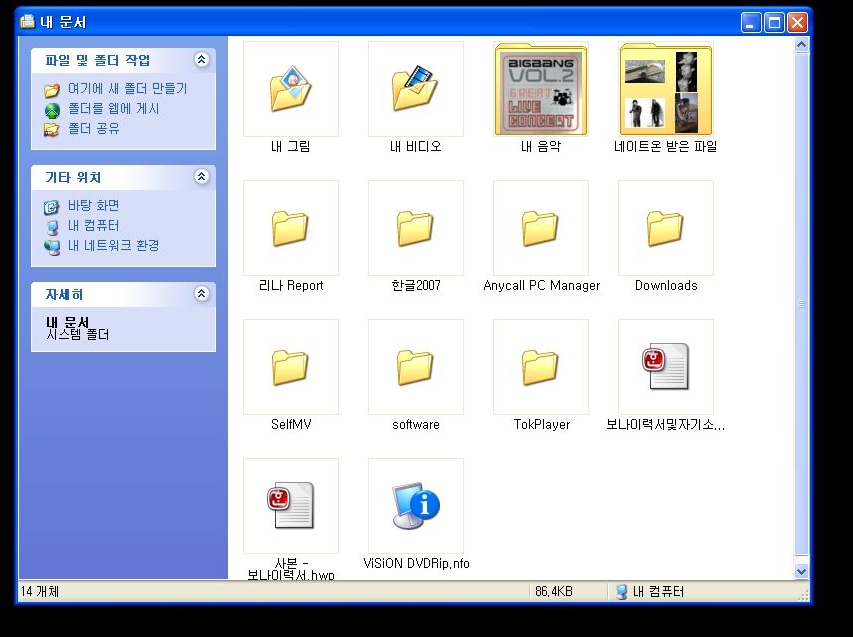Click the 시스템 폴더 details text
This screenshot has width=853, height=637.
(77, 335)
